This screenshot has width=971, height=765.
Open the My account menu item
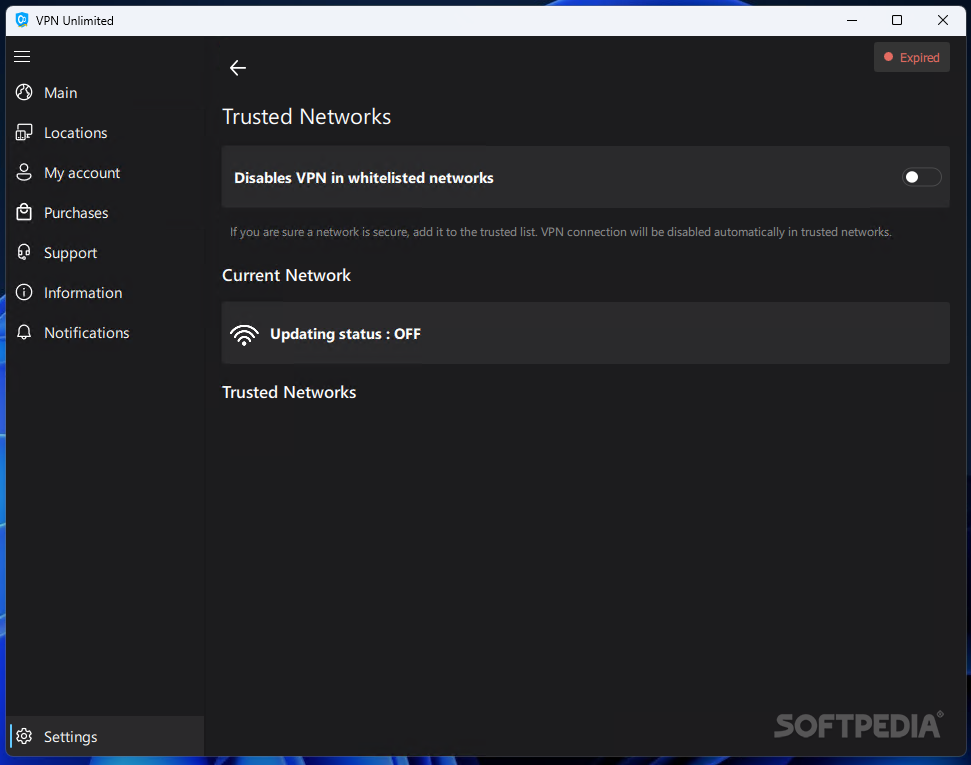[x=105, y=172]
